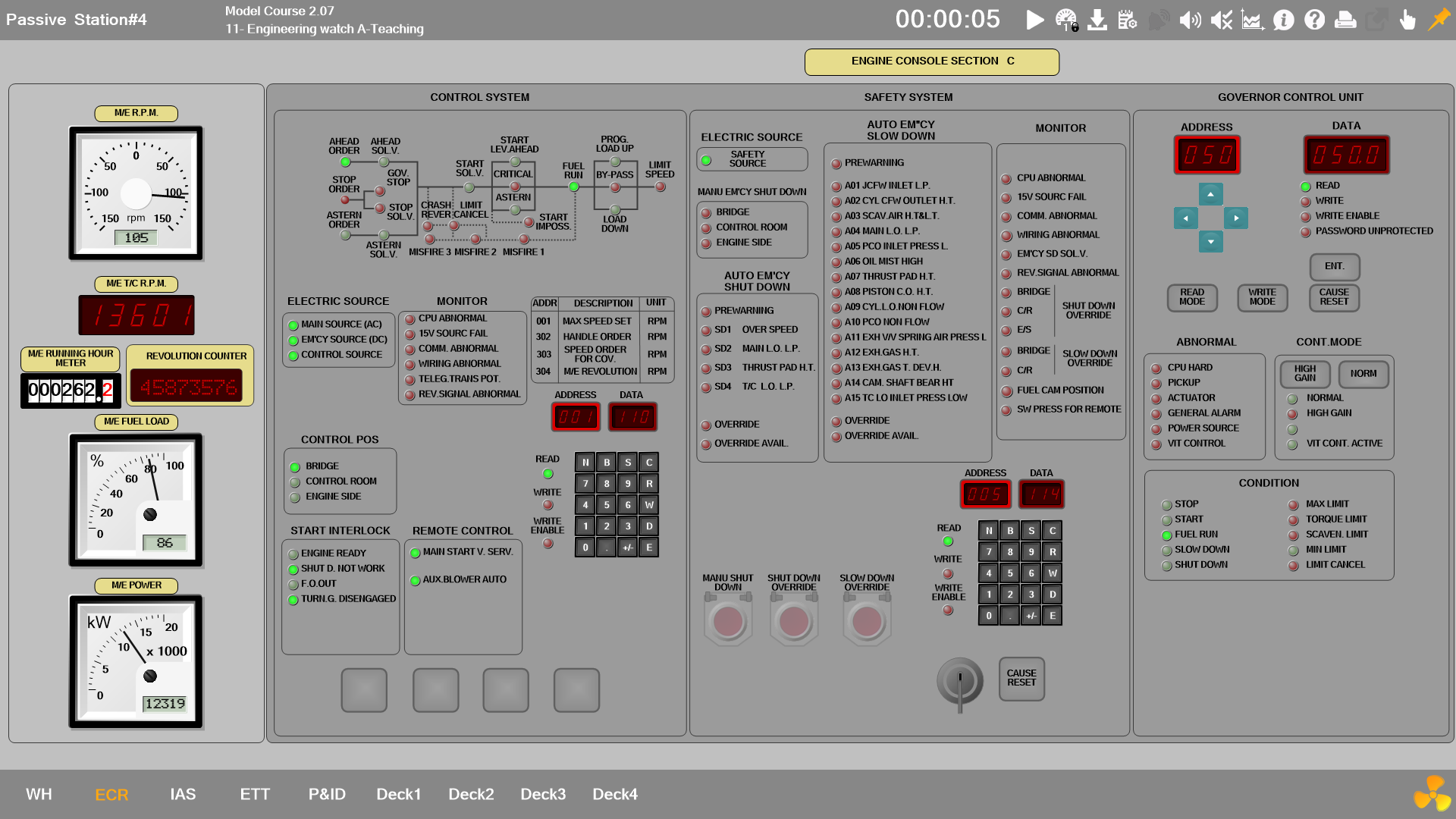The height and width of the screenshot is (819, 1456).
Task: Click the information bubble icon
Action: pos(1283,20)
